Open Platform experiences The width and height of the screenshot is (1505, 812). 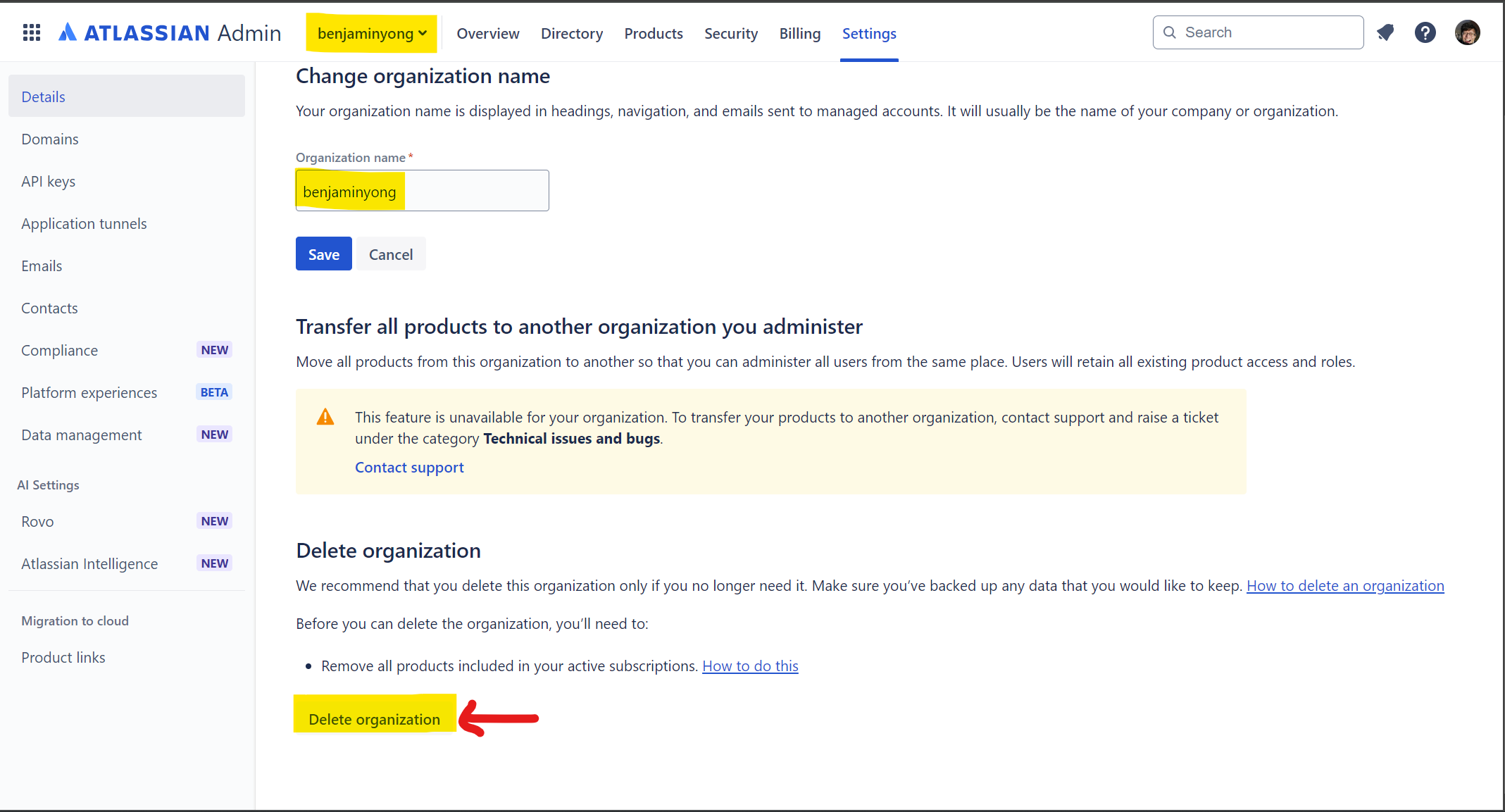pos(127,392)
